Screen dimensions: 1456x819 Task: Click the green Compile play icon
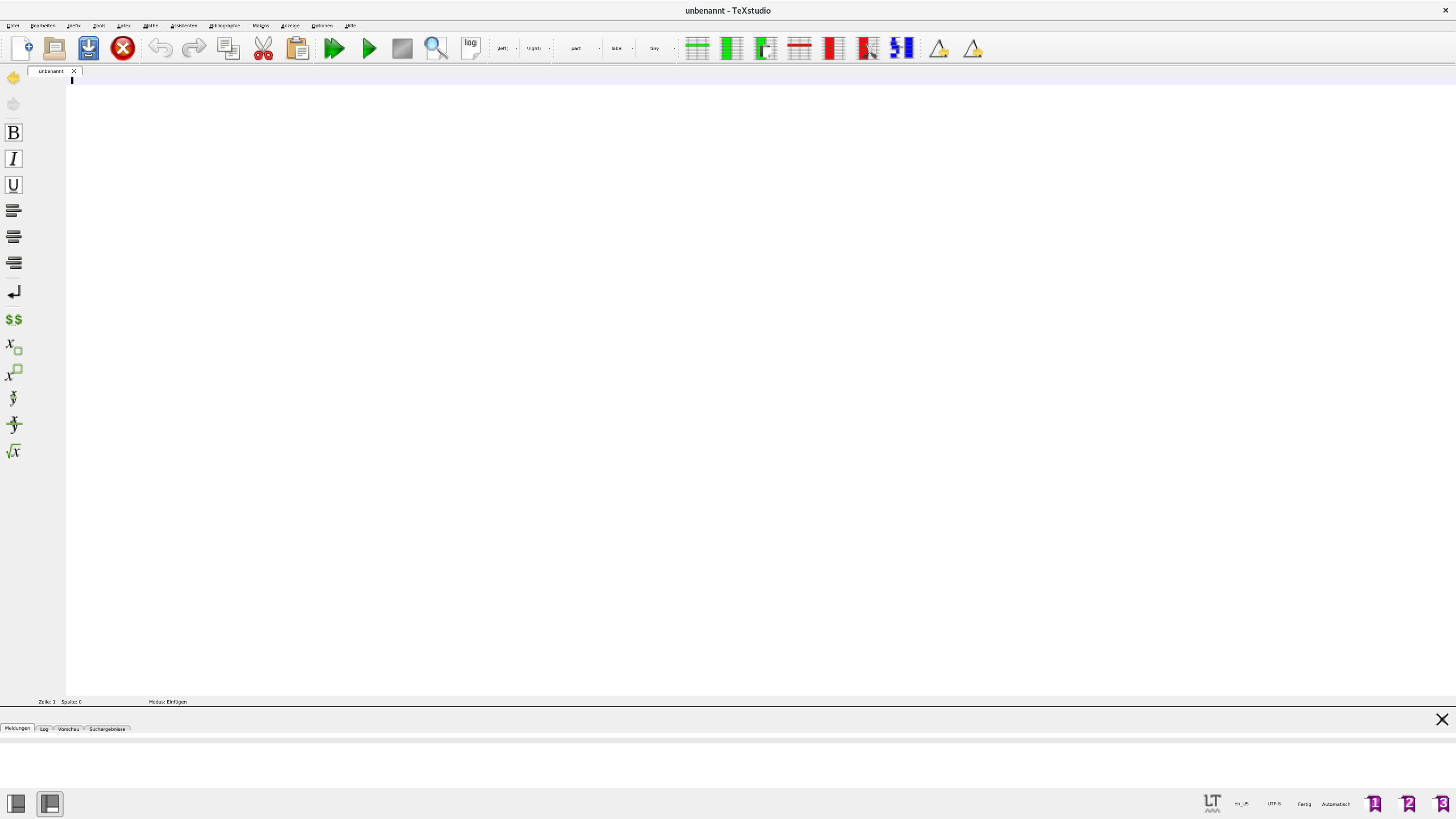[x=369, y=48]
